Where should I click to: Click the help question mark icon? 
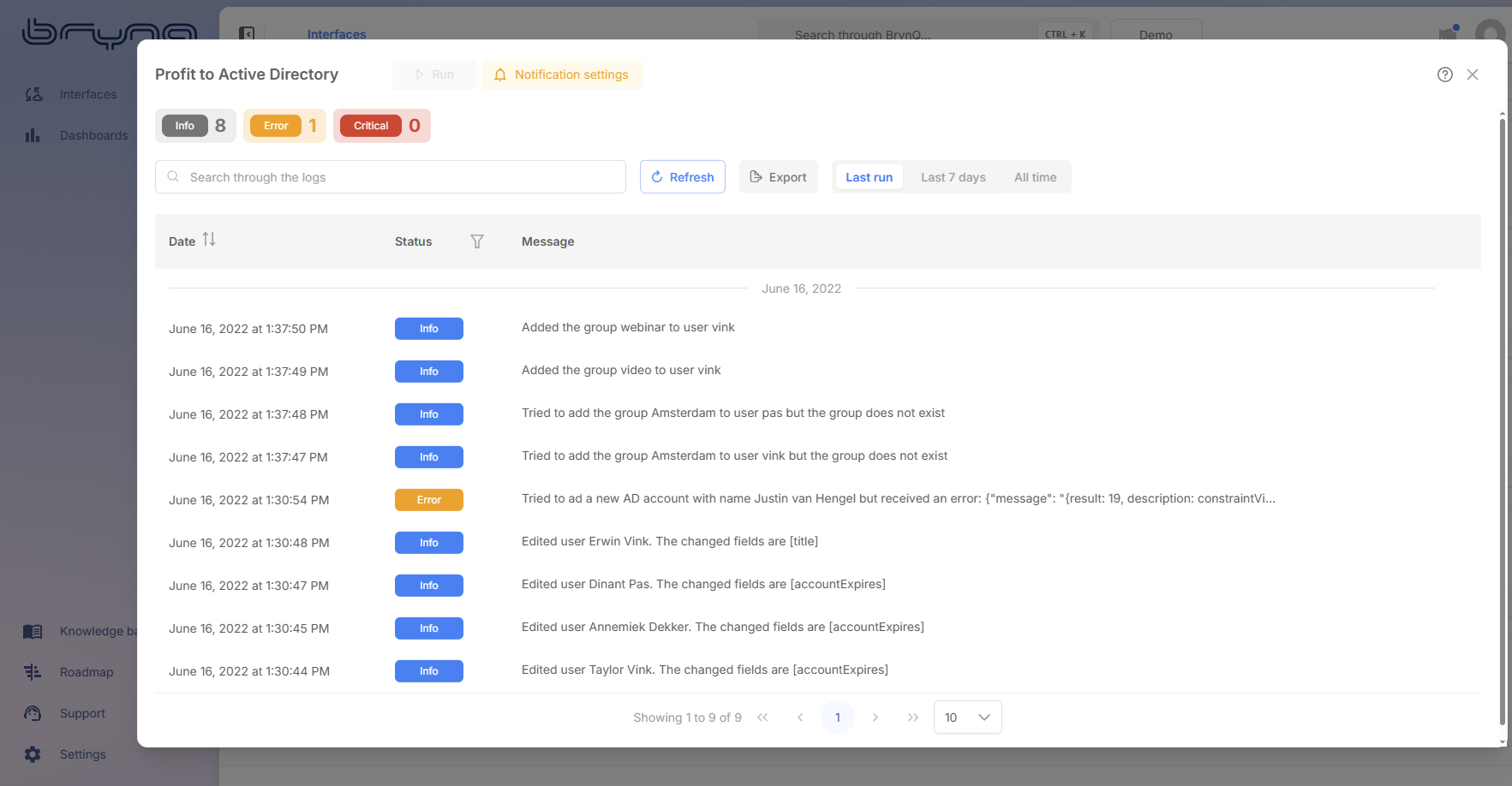1444,74
